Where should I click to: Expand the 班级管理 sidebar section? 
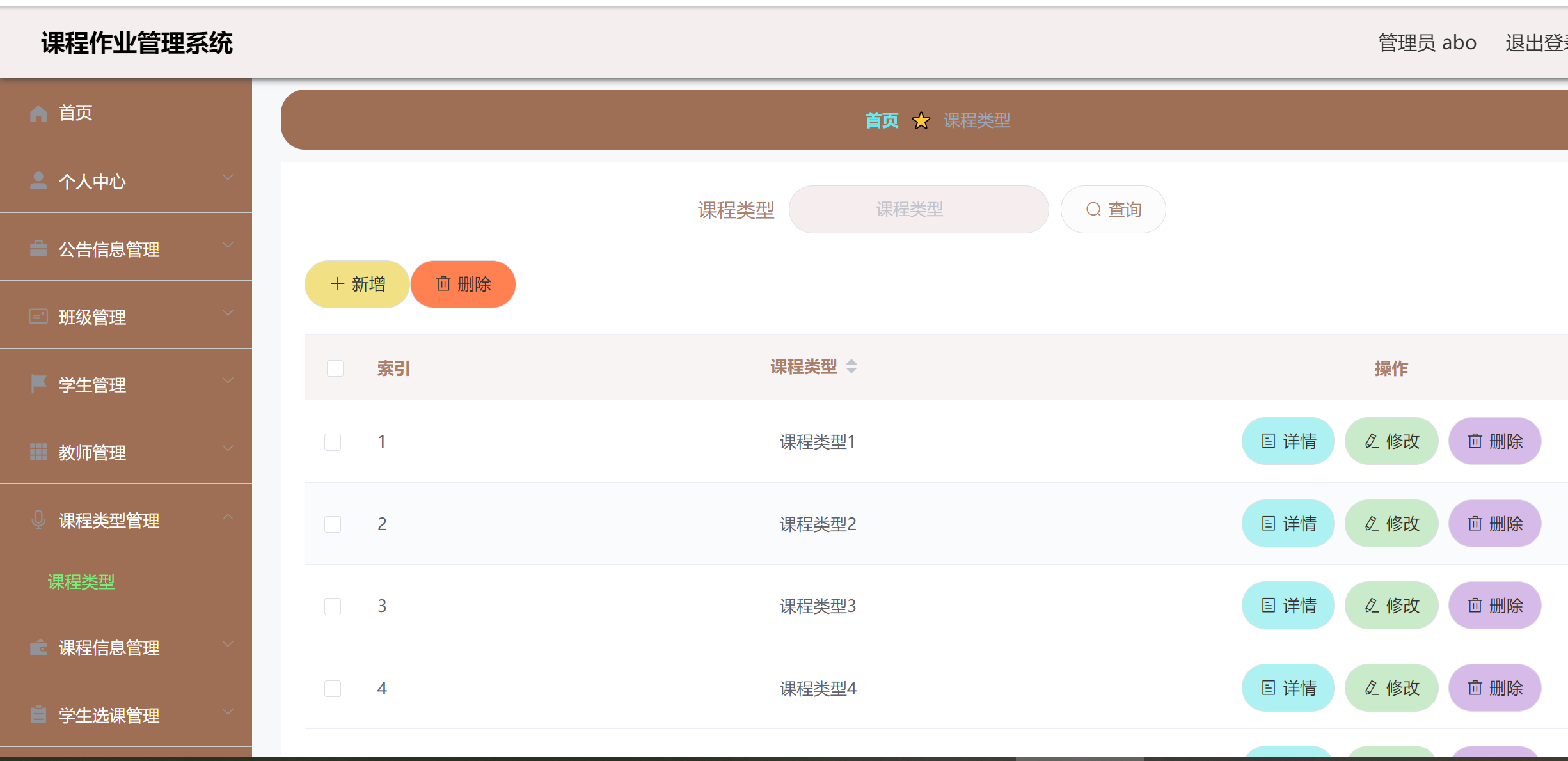227,313
